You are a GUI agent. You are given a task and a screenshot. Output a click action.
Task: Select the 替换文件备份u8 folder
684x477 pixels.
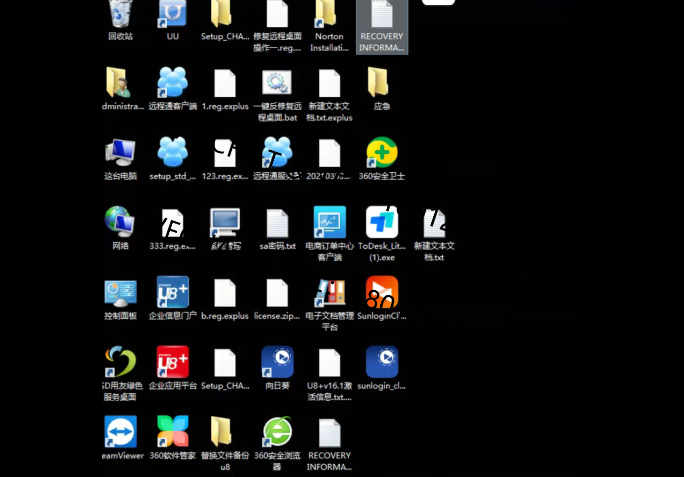pos(224,432)
